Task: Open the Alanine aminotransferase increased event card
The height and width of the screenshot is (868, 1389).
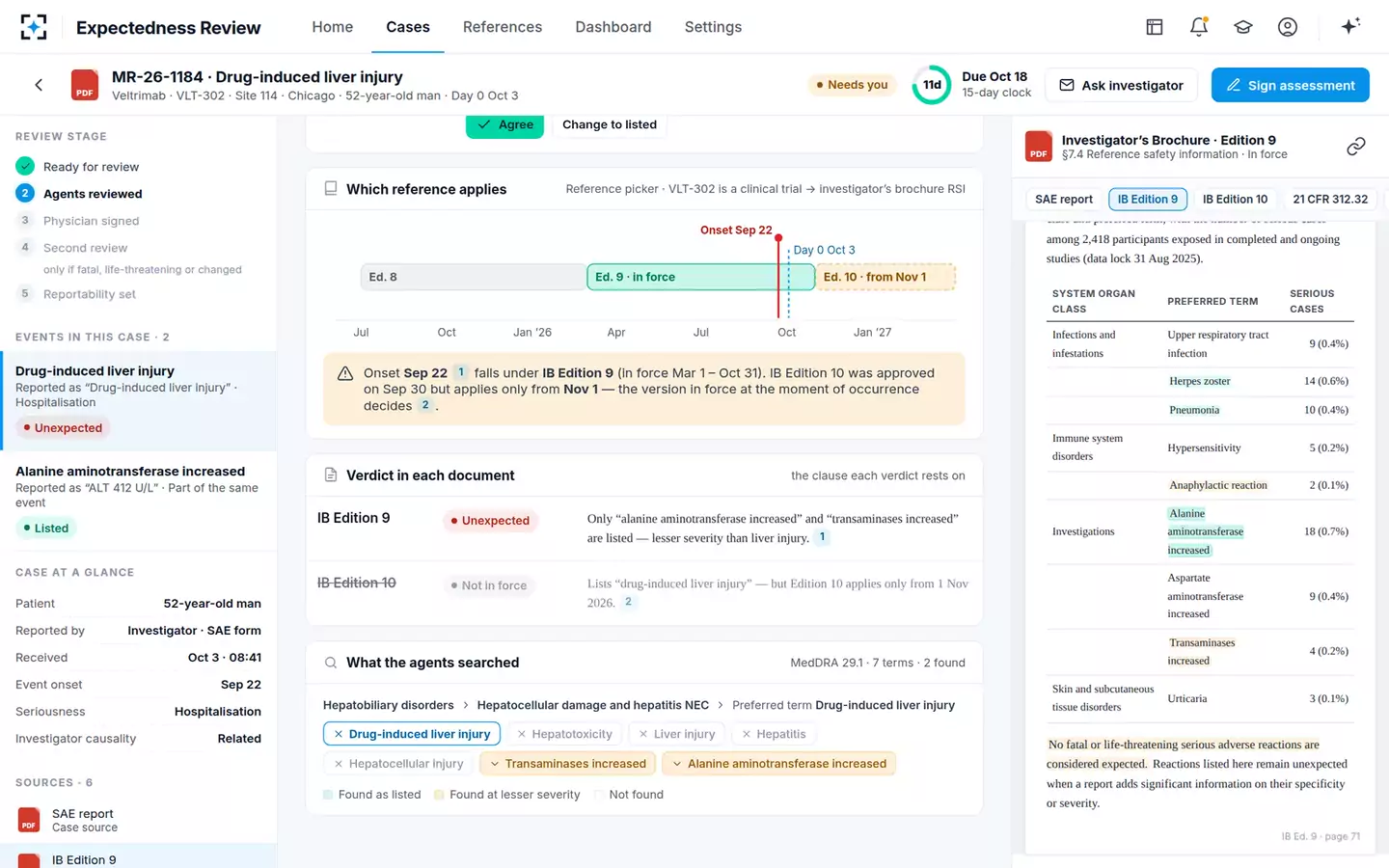Action: coord(139,501)
